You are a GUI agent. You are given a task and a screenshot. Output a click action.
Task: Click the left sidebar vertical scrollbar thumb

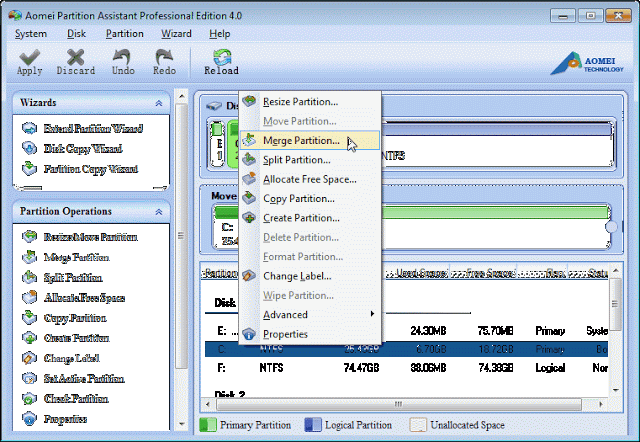(182, 235)
